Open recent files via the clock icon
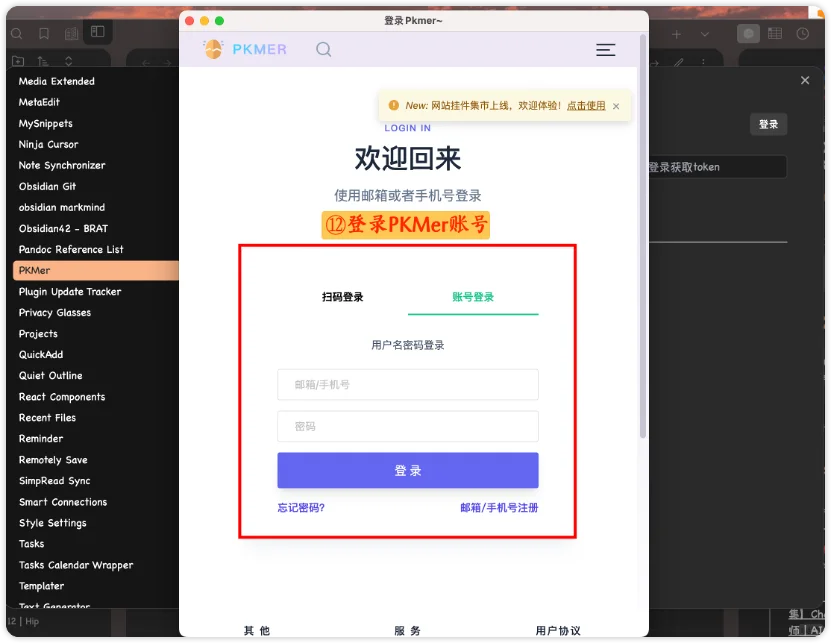Image resolution: width=832 pixels, height=644 pixels. pyautogui.click(x=804, y=35)
